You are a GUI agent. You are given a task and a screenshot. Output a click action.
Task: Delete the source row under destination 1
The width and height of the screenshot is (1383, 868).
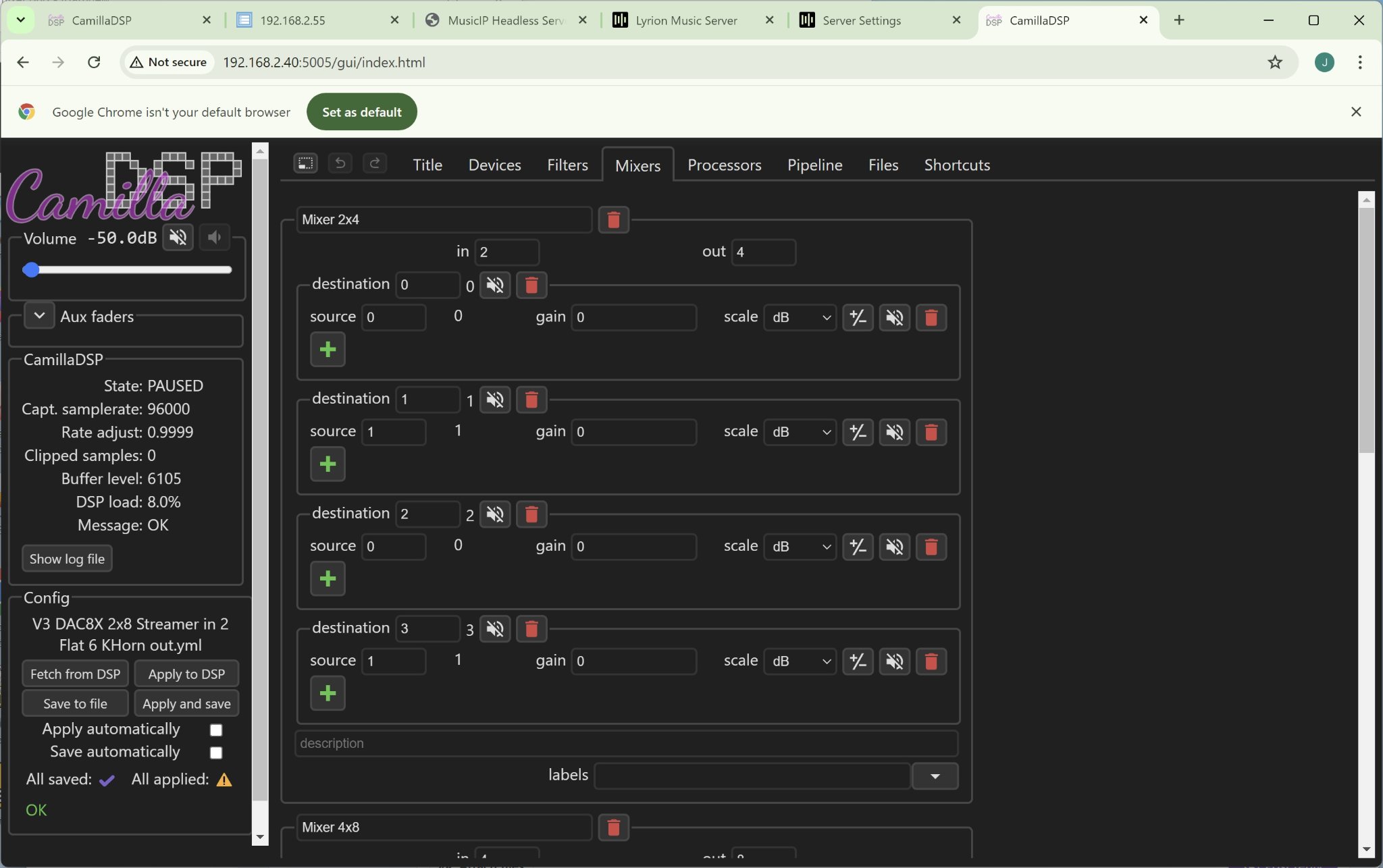(931, 432)
